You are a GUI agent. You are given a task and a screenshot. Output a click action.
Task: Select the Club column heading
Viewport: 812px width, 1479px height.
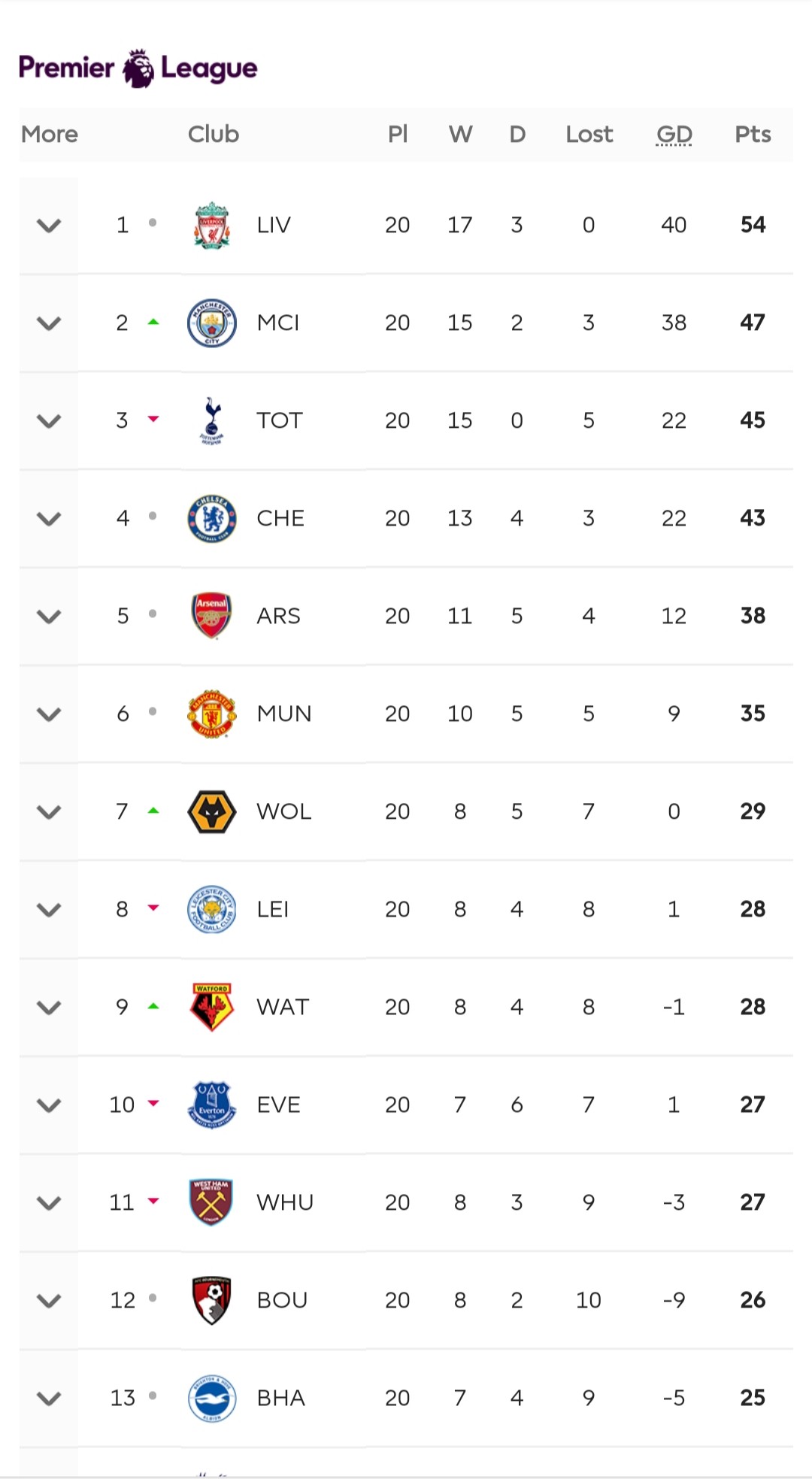(x=214, y=135)
